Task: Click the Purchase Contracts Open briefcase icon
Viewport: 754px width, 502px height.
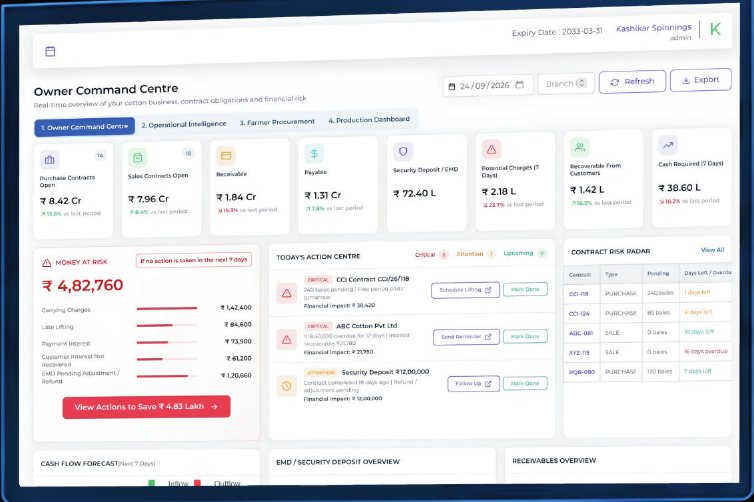Action: tap(50, 160)
